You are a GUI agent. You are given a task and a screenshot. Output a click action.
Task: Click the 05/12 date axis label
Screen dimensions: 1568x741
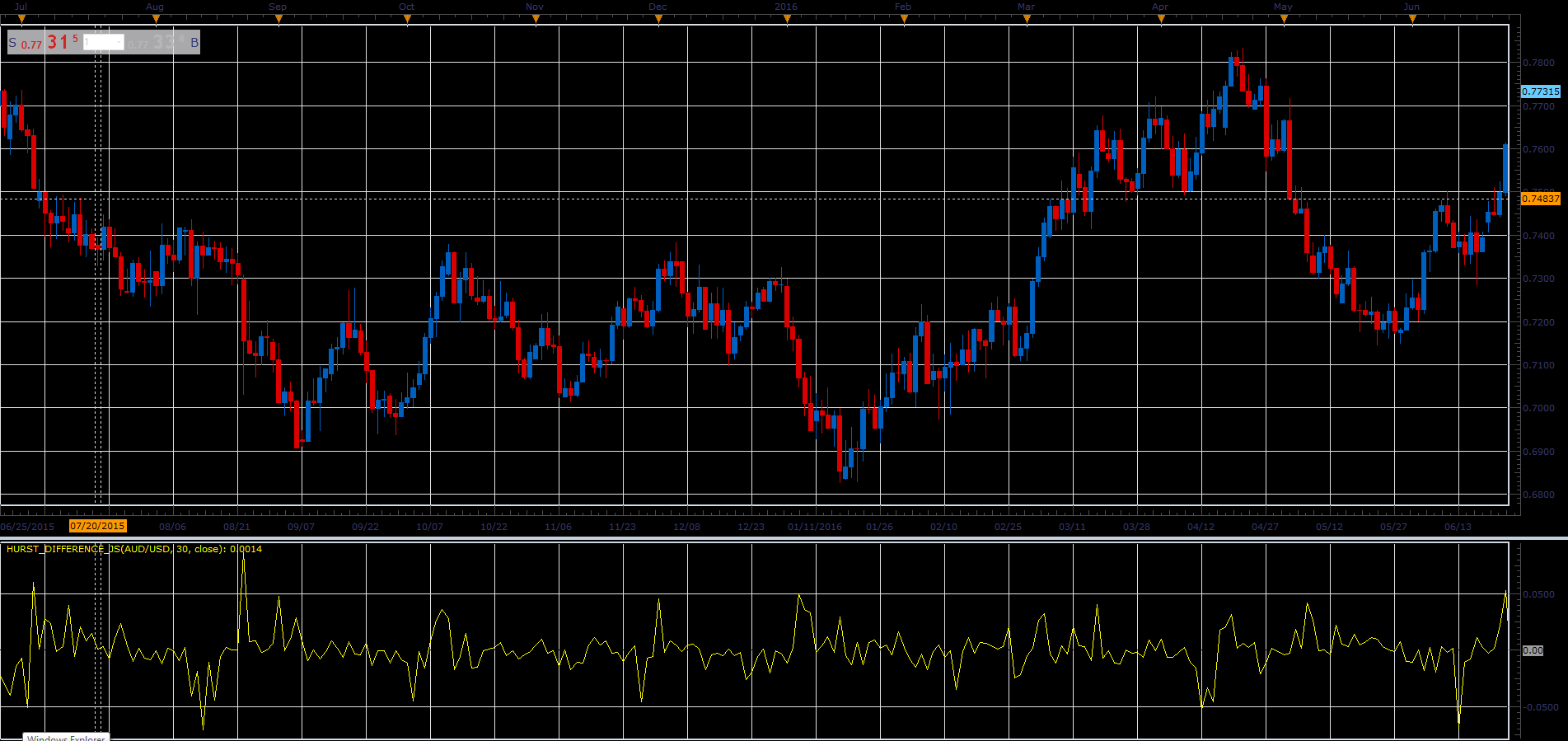(x=1329, y=527)
